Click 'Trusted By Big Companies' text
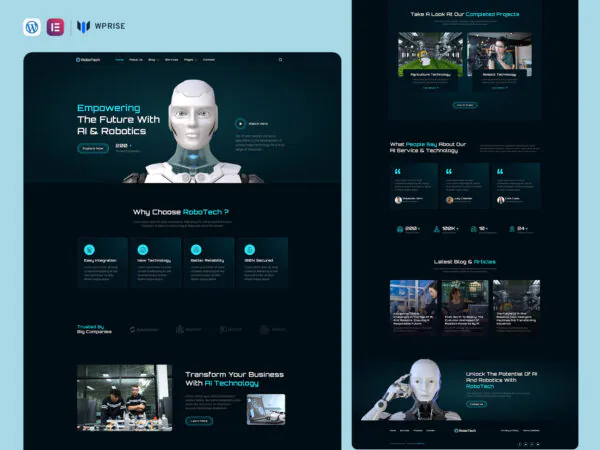 click(94, 329)
